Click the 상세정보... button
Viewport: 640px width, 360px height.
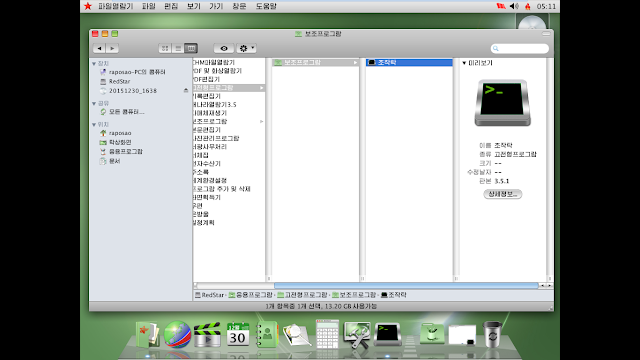click(502, 194)
